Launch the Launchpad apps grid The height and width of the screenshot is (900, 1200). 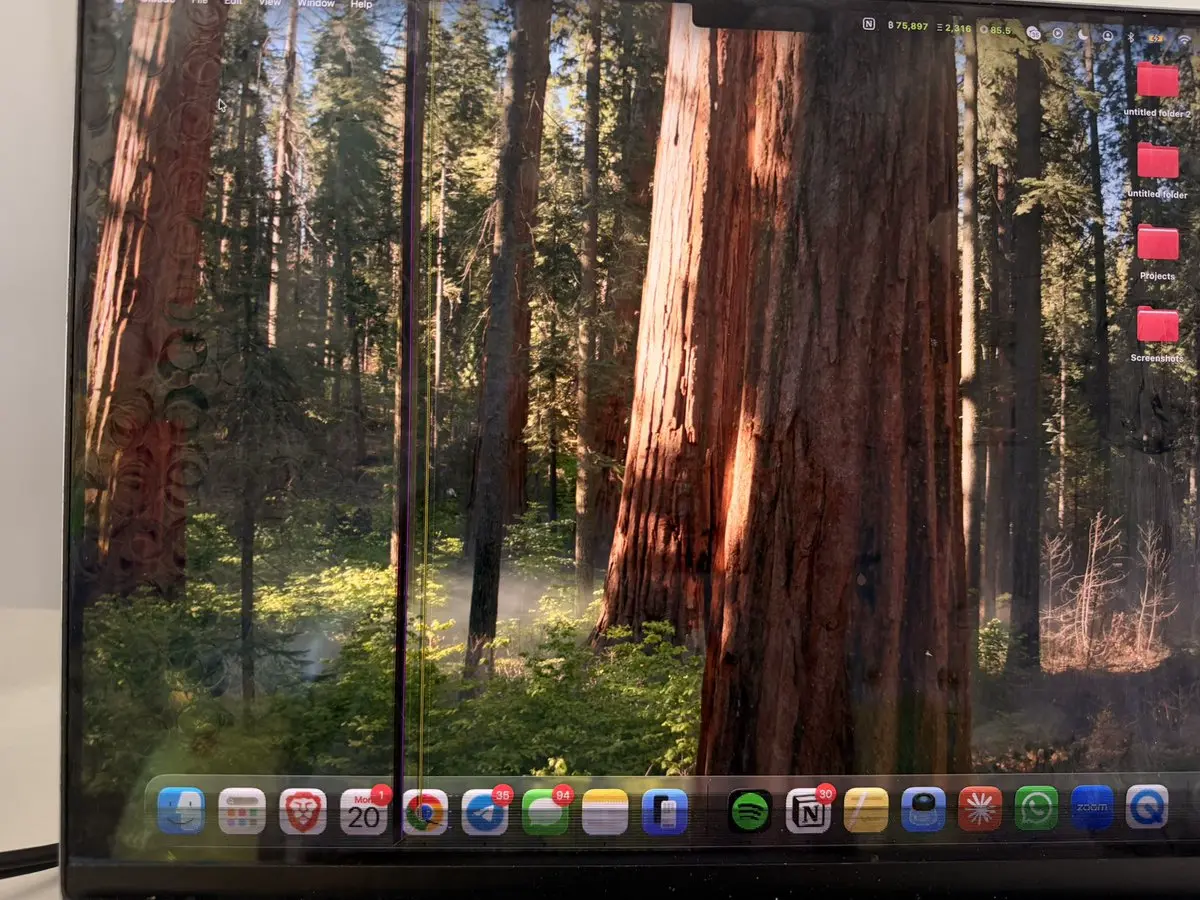[x=242, y=811]
